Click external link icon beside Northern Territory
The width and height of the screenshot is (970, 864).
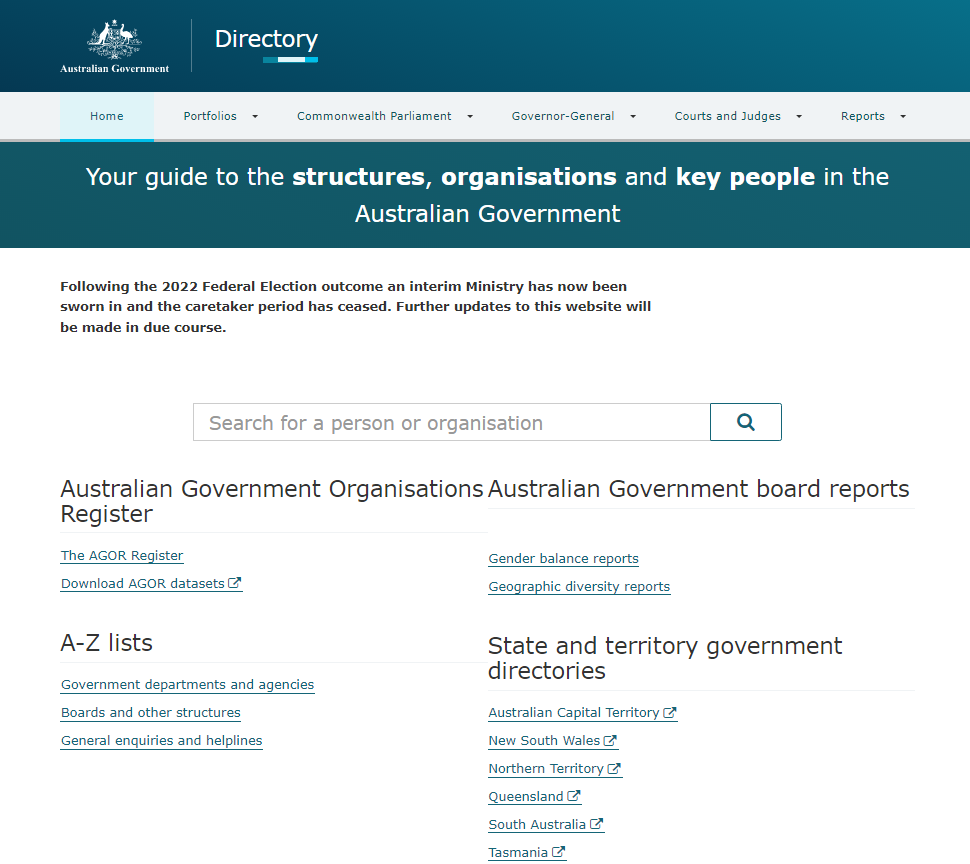614,769
